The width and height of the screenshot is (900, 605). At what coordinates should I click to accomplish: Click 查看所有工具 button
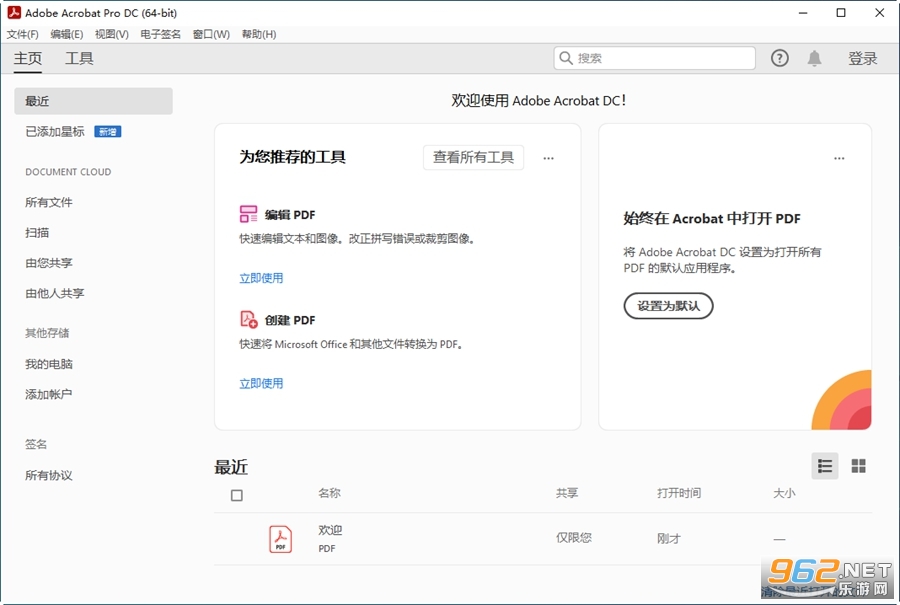coord(474,157)
